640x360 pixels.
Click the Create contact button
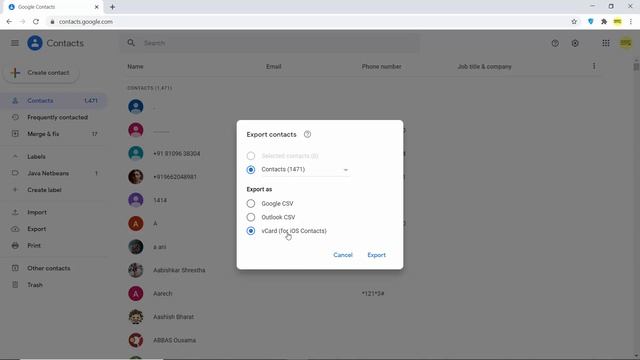(x=41, y=73)
